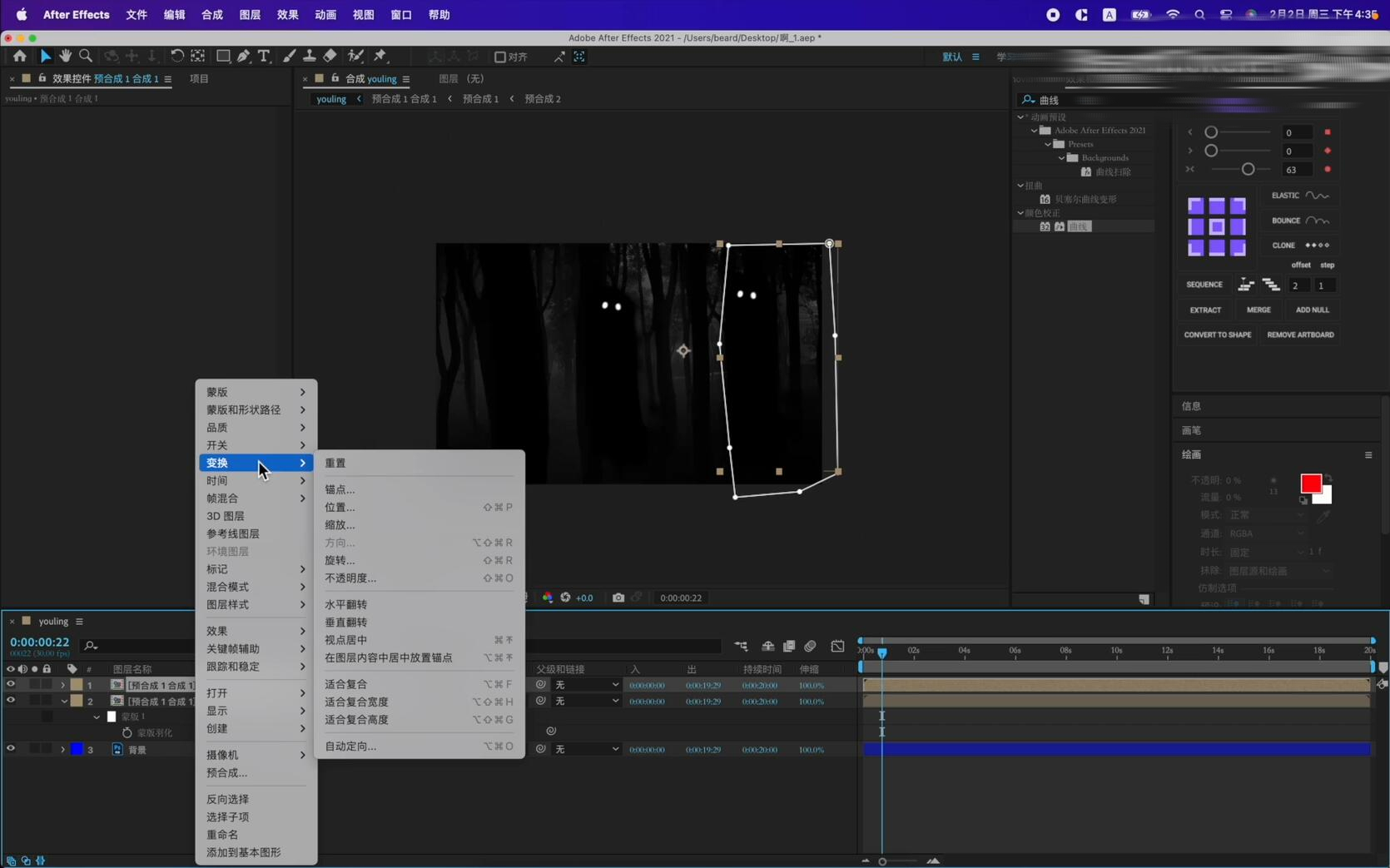1390x868 pixels.
Task: Toggle the 对齐 snapping checkbox
Action: pyautogui.click(x=500, y=57)
